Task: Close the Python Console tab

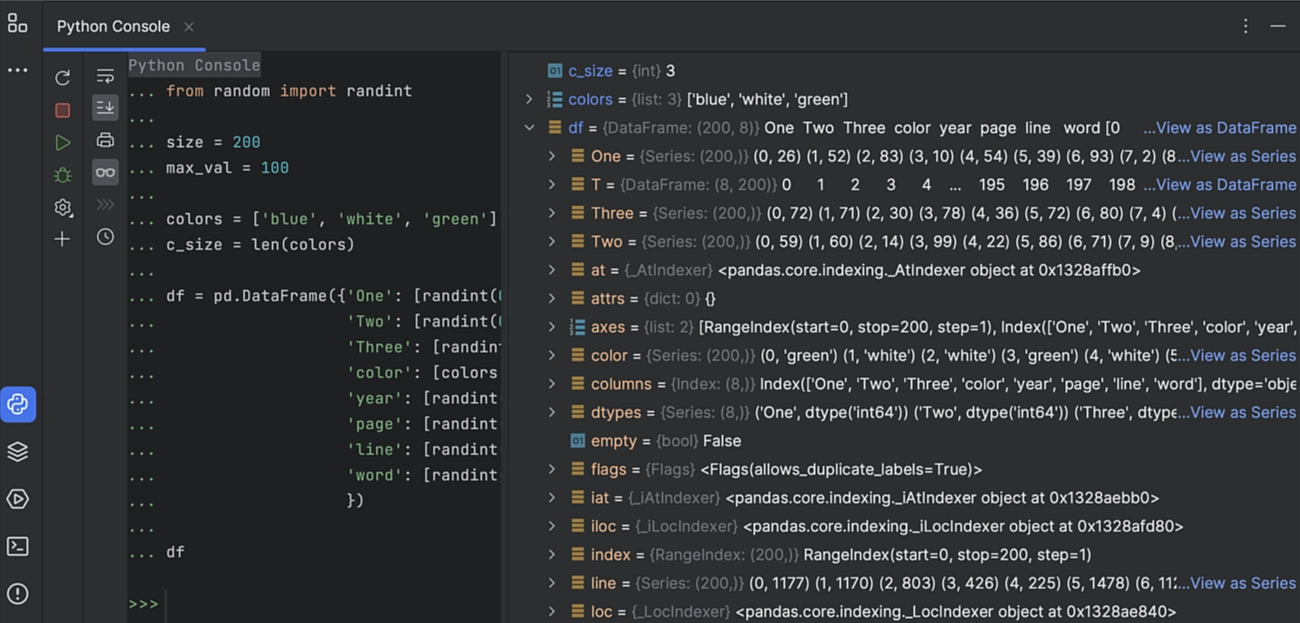Action: 189,27
